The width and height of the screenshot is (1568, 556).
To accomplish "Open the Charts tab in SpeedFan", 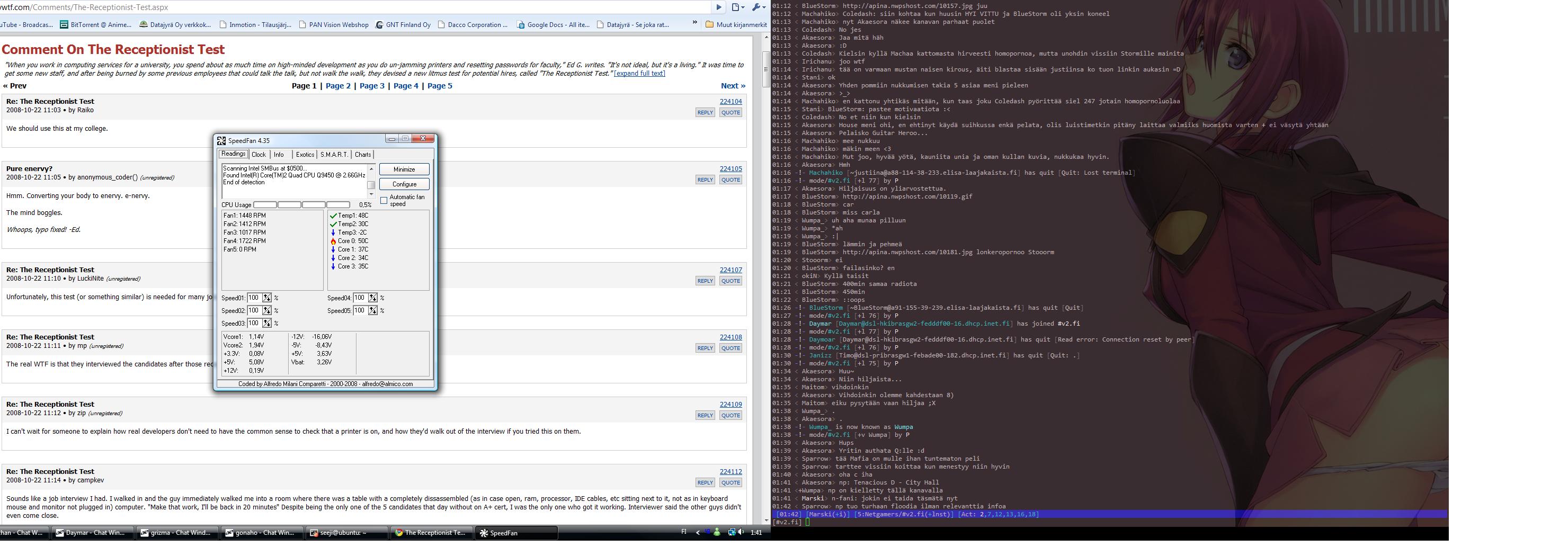I will [363, 155].
